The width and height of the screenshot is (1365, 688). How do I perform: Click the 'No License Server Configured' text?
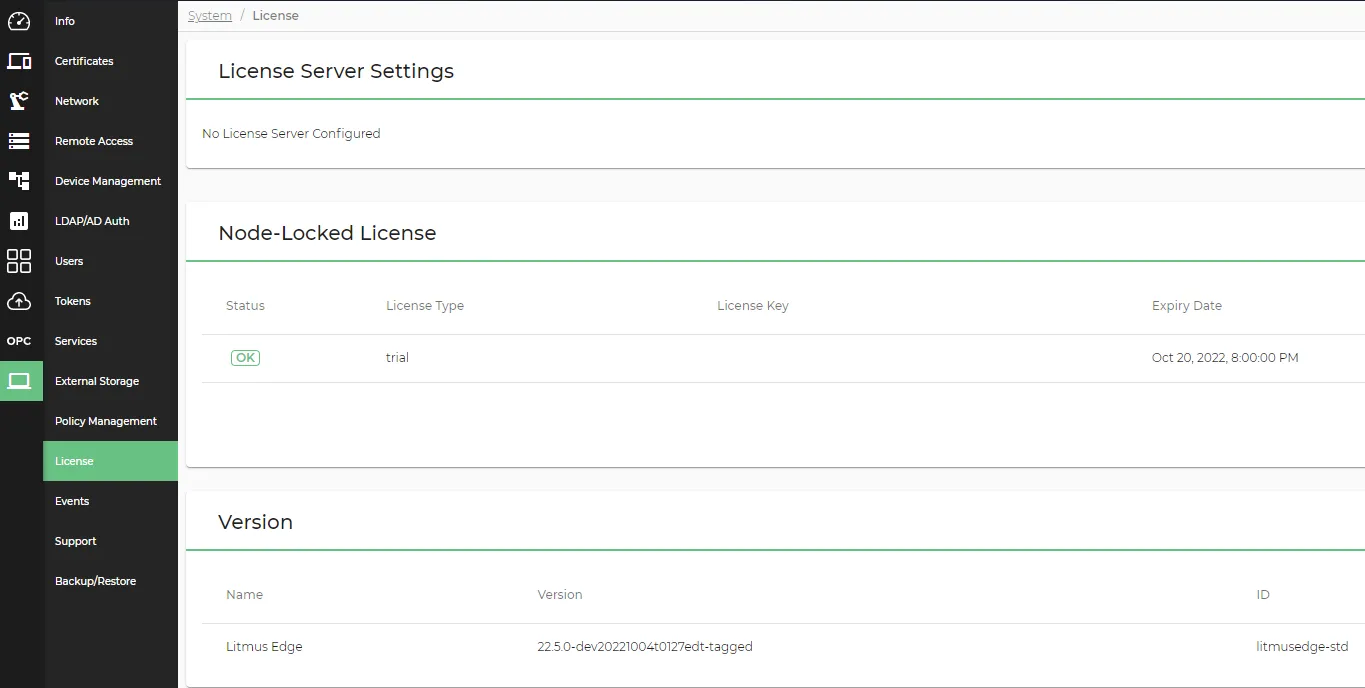tap(291, 133)
